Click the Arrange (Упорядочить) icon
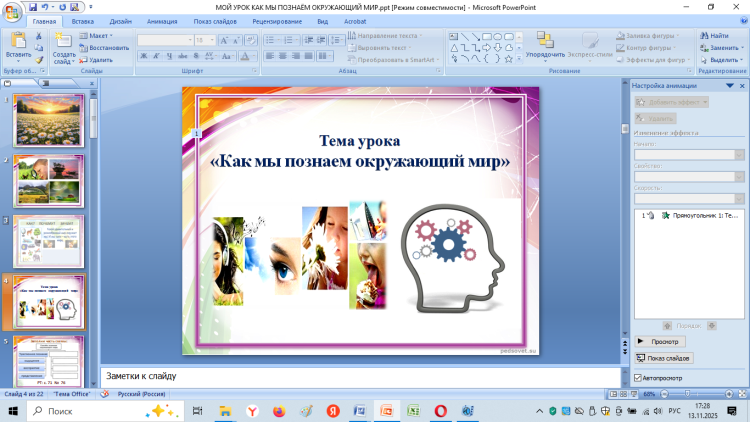This screenshot has width=750, height=422. point(545,40)
